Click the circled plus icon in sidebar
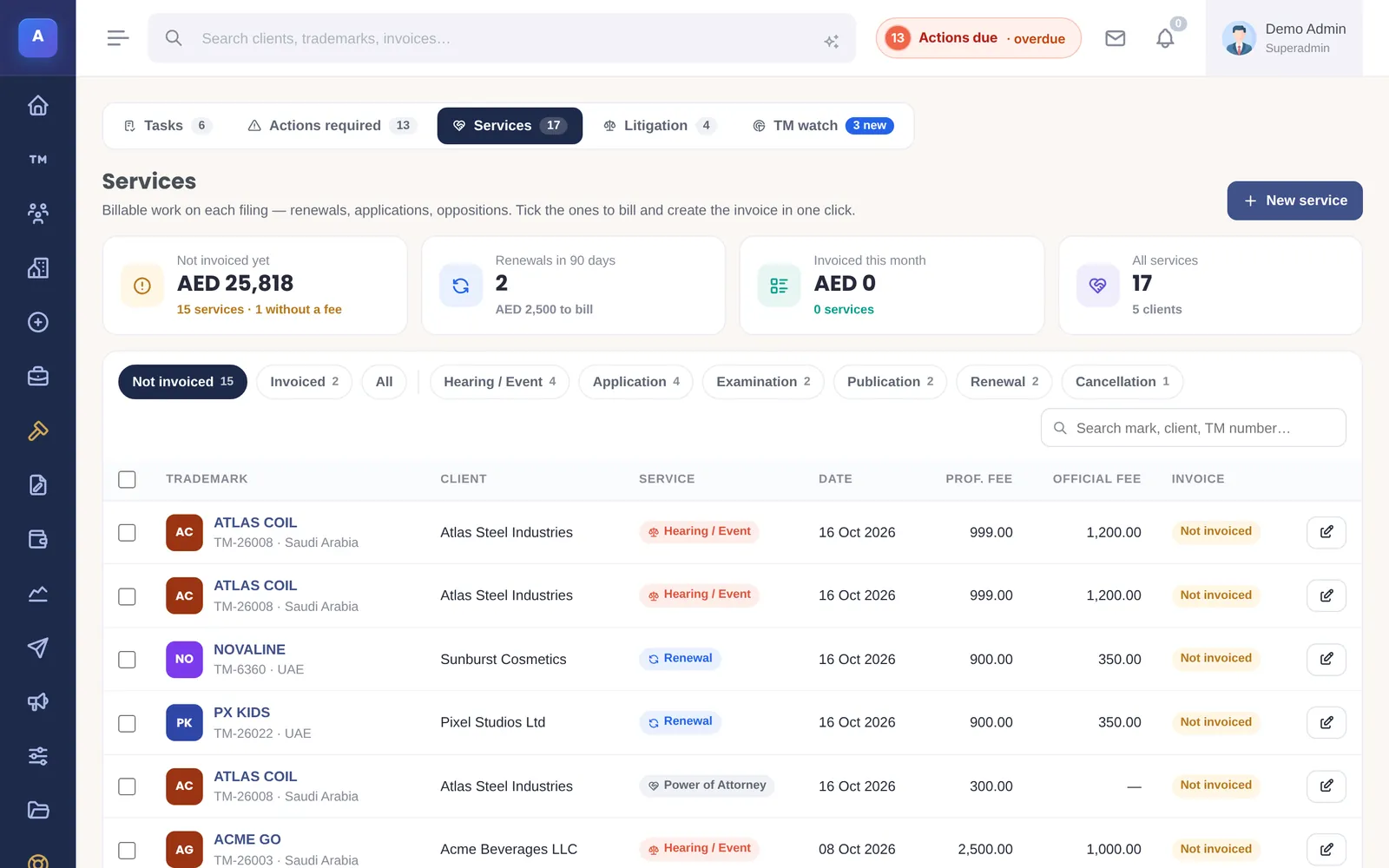1389x868 pixels. pos(37,322)
